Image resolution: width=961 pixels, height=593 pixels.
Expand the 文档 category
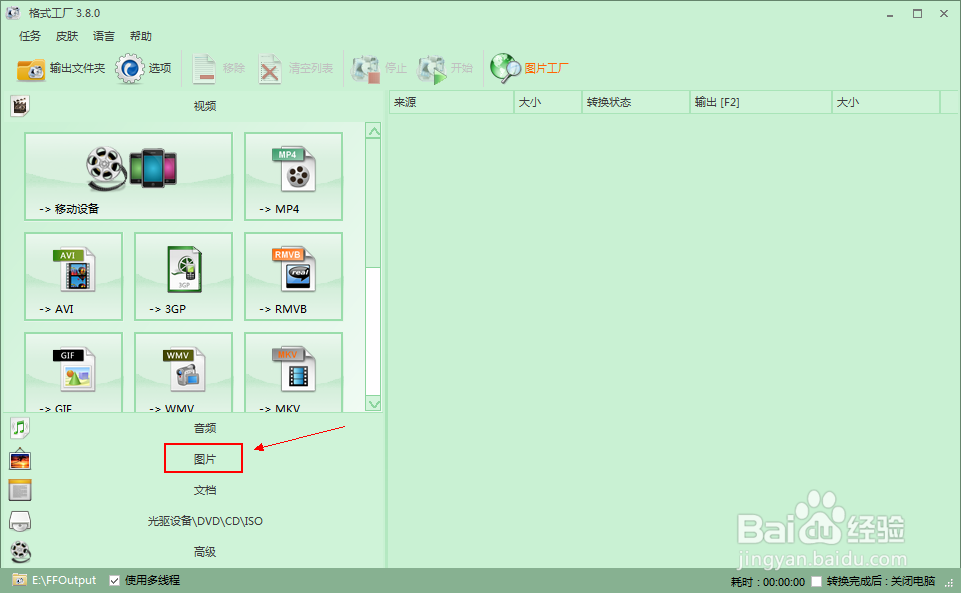coord(204,490)
